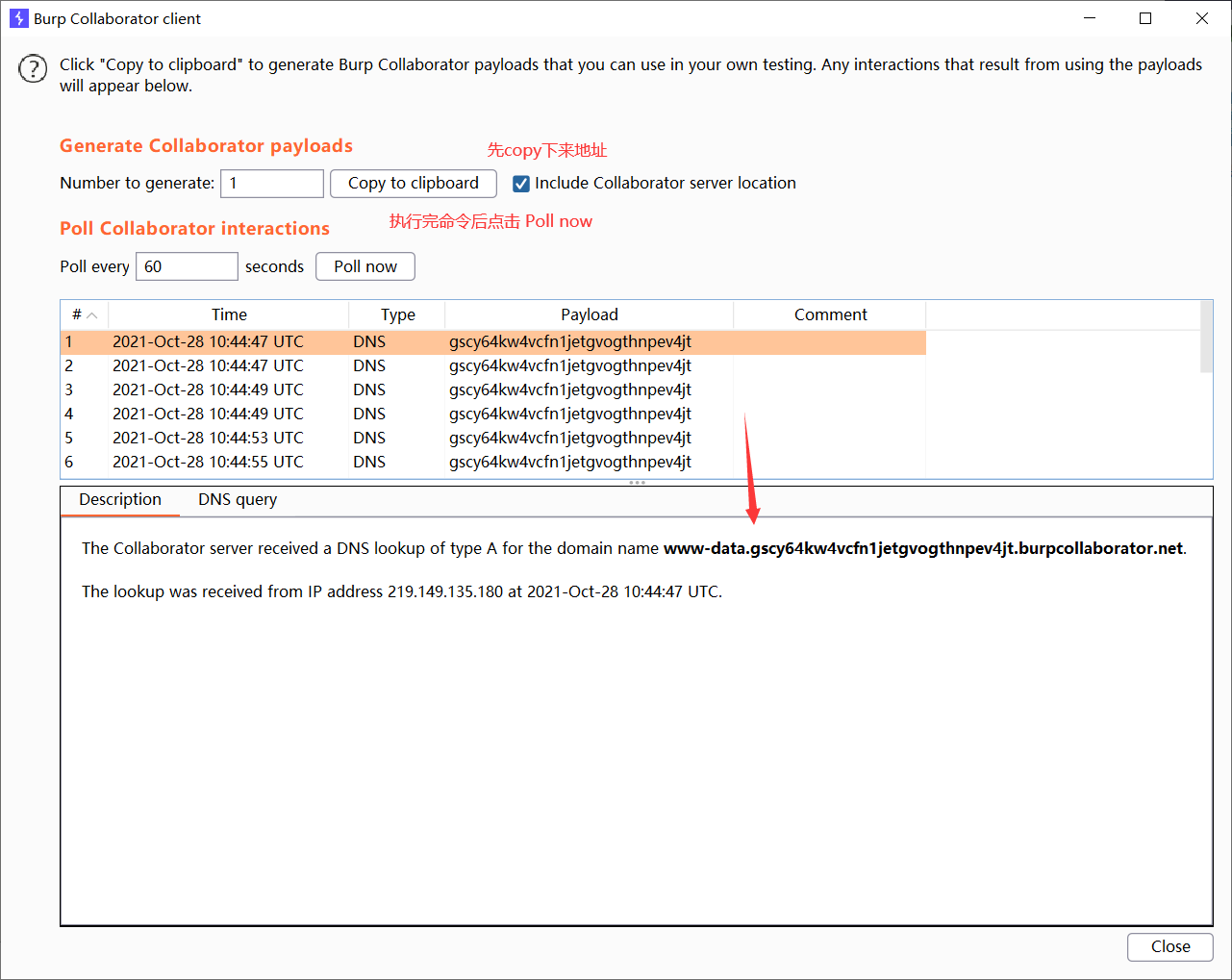The image size is (1232, 980).
Task: Click the help question mark icon
Action: pos(33,68)
